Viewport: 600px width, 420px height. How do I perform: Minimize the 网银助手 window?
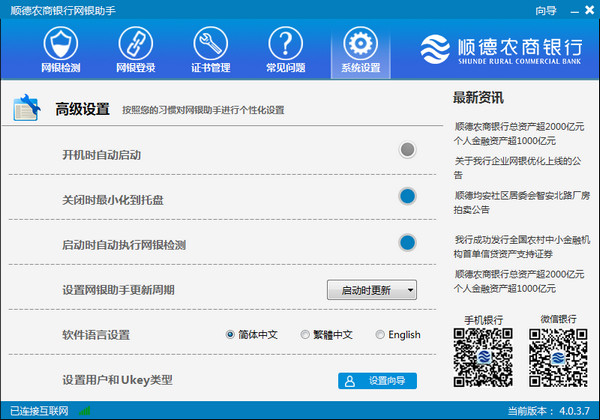(x=574, y=12)
